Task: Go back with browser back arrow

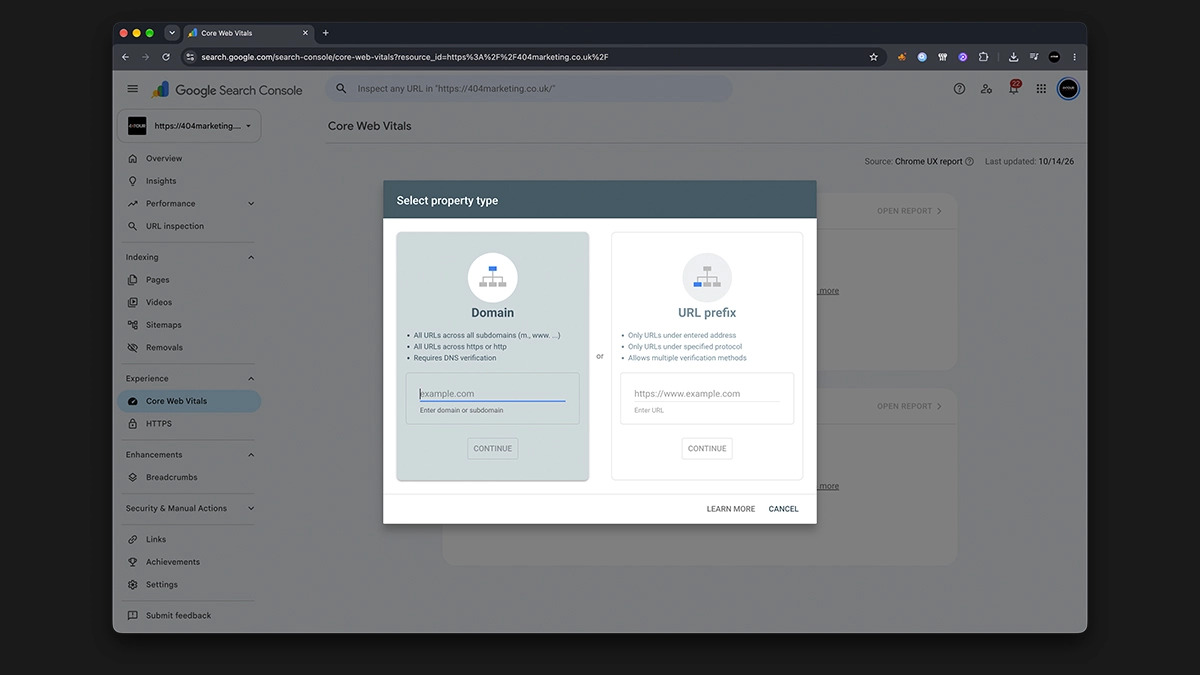Action: (125, 57)
